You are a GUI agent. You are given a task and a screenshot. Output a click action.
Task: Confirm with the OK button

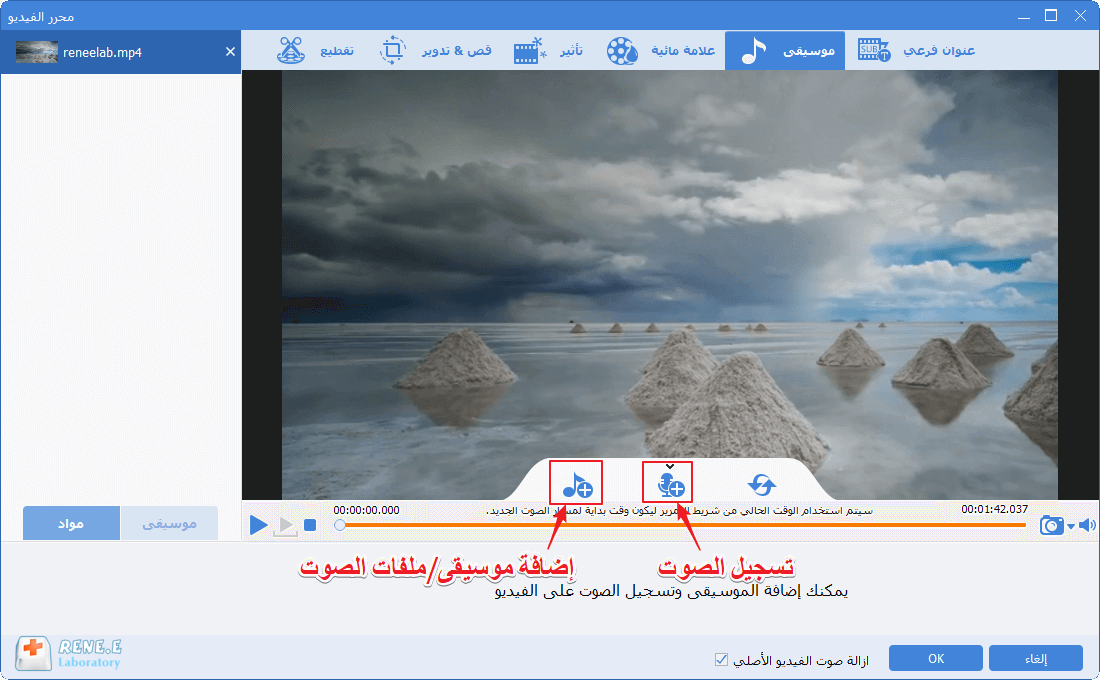936,658
